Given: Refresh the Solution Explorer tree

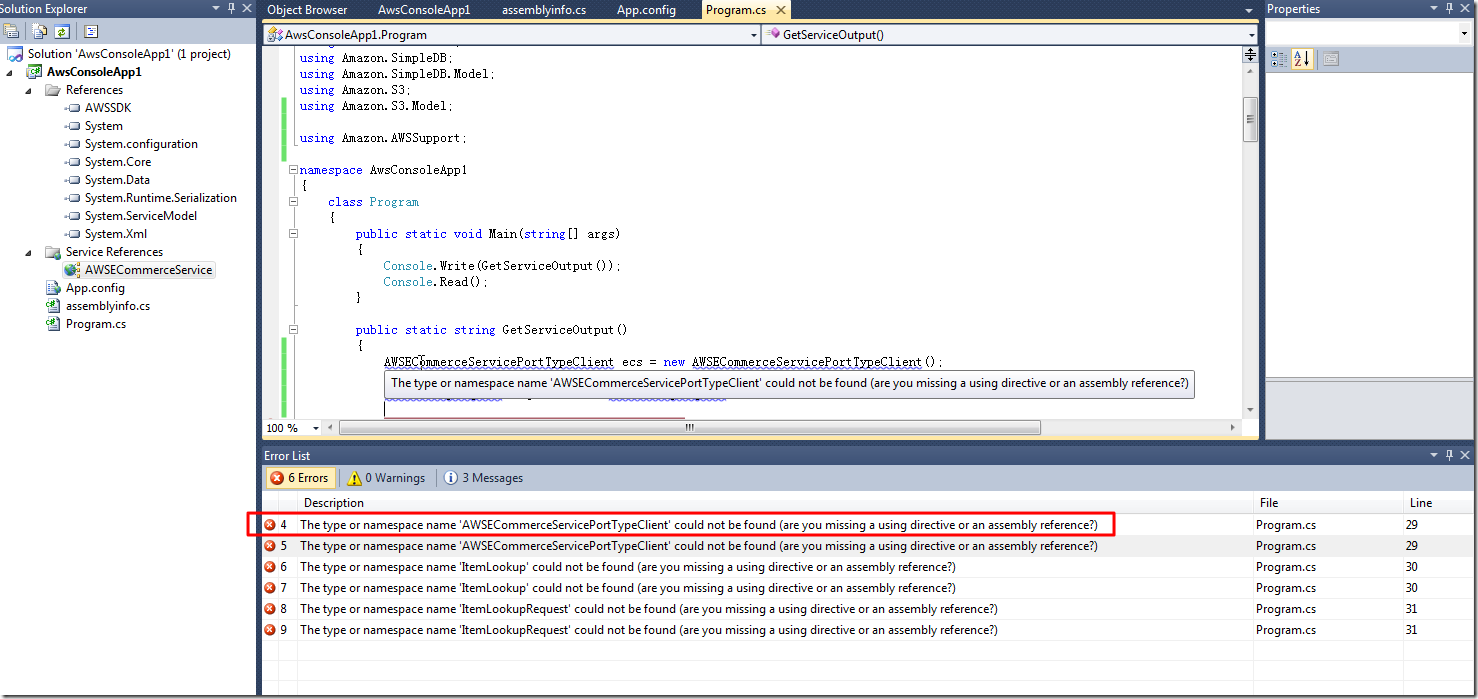Looking at the screenshot, I should click(x=61, y=32).
